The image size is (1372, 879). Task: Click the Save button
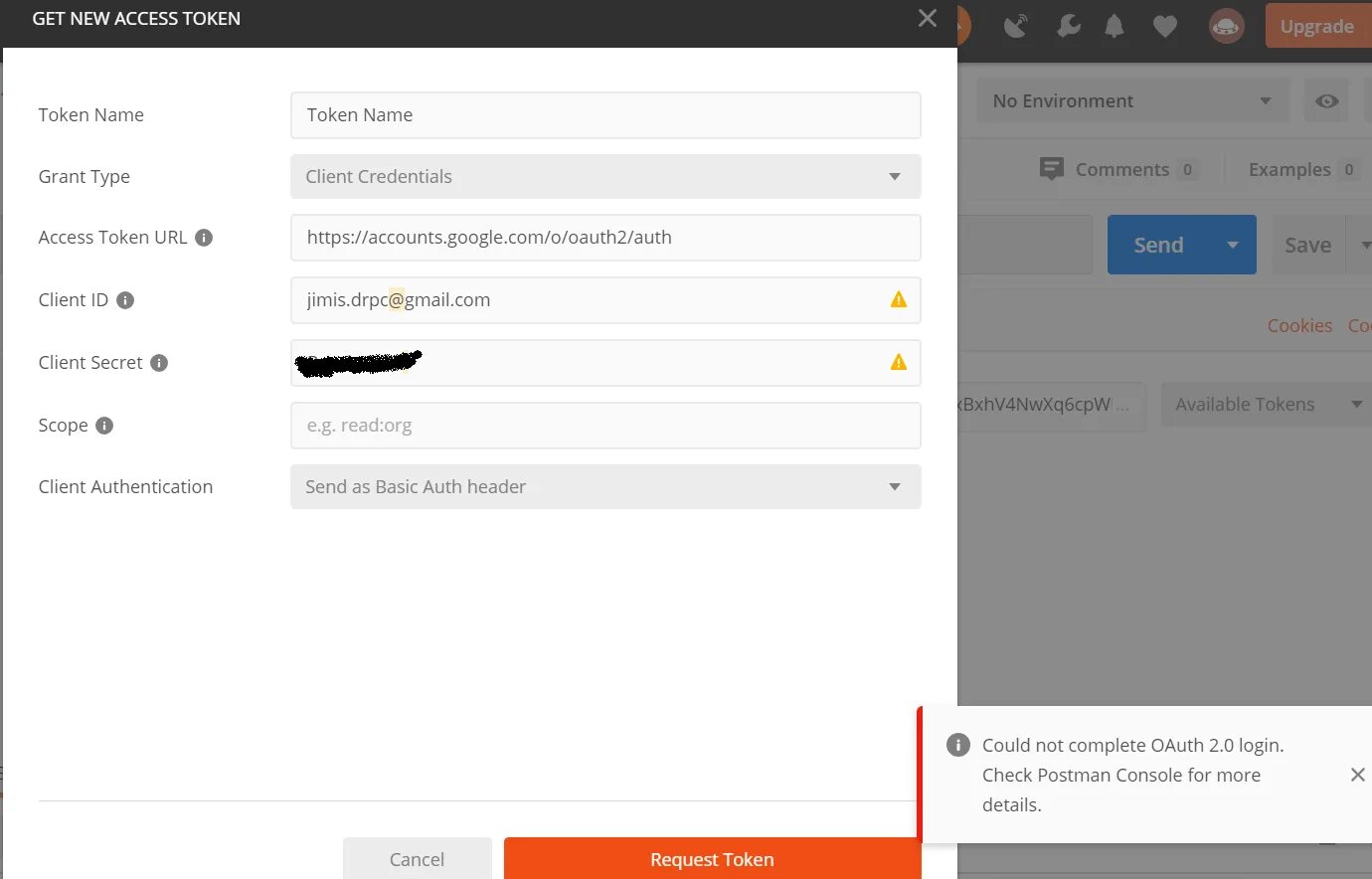(1307, 245)
